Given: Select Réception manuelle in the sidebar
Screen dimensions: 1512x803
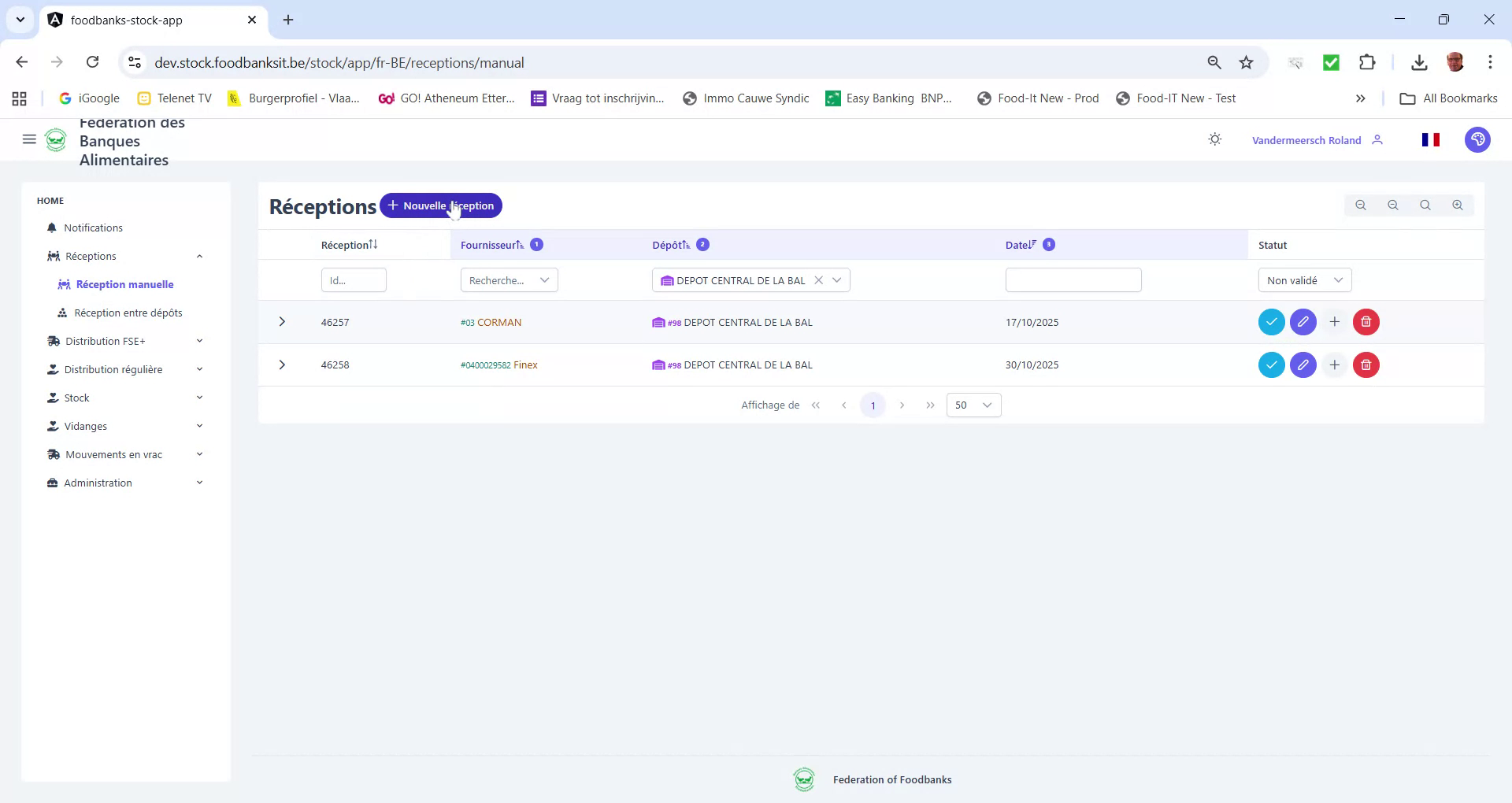Looking at the screenshot, I should pyautogui.click(x=124, y=284).
